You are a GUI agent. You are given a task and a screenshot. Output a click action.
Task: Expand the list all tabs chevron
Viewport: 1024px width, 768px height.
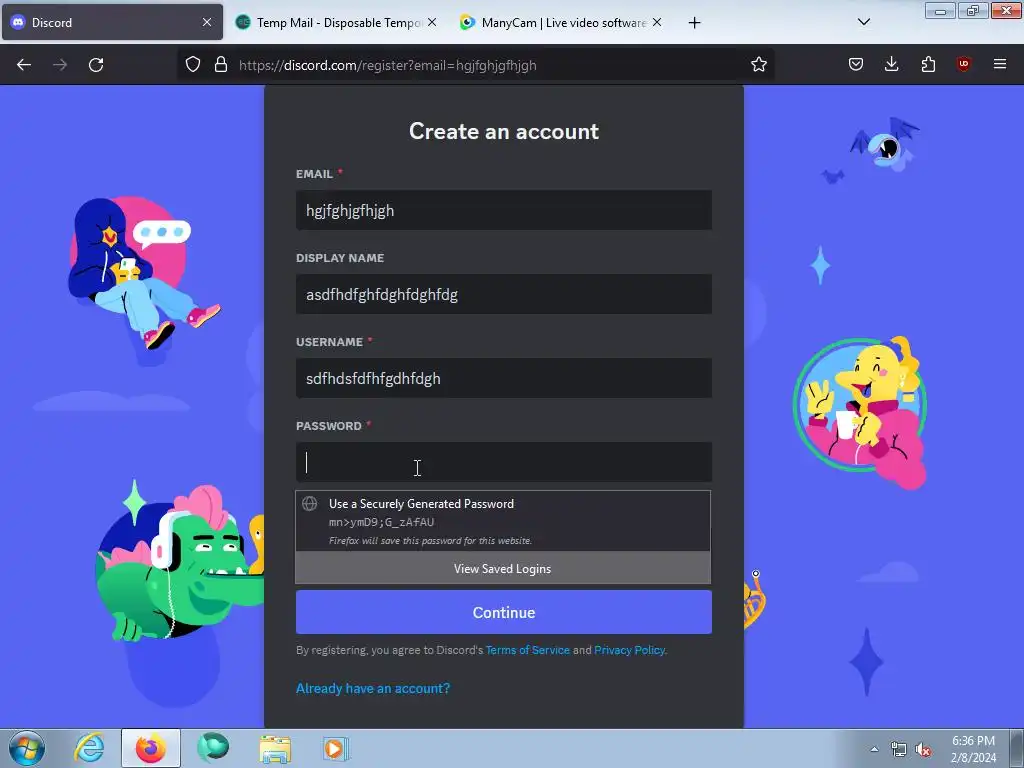[863, 22]
